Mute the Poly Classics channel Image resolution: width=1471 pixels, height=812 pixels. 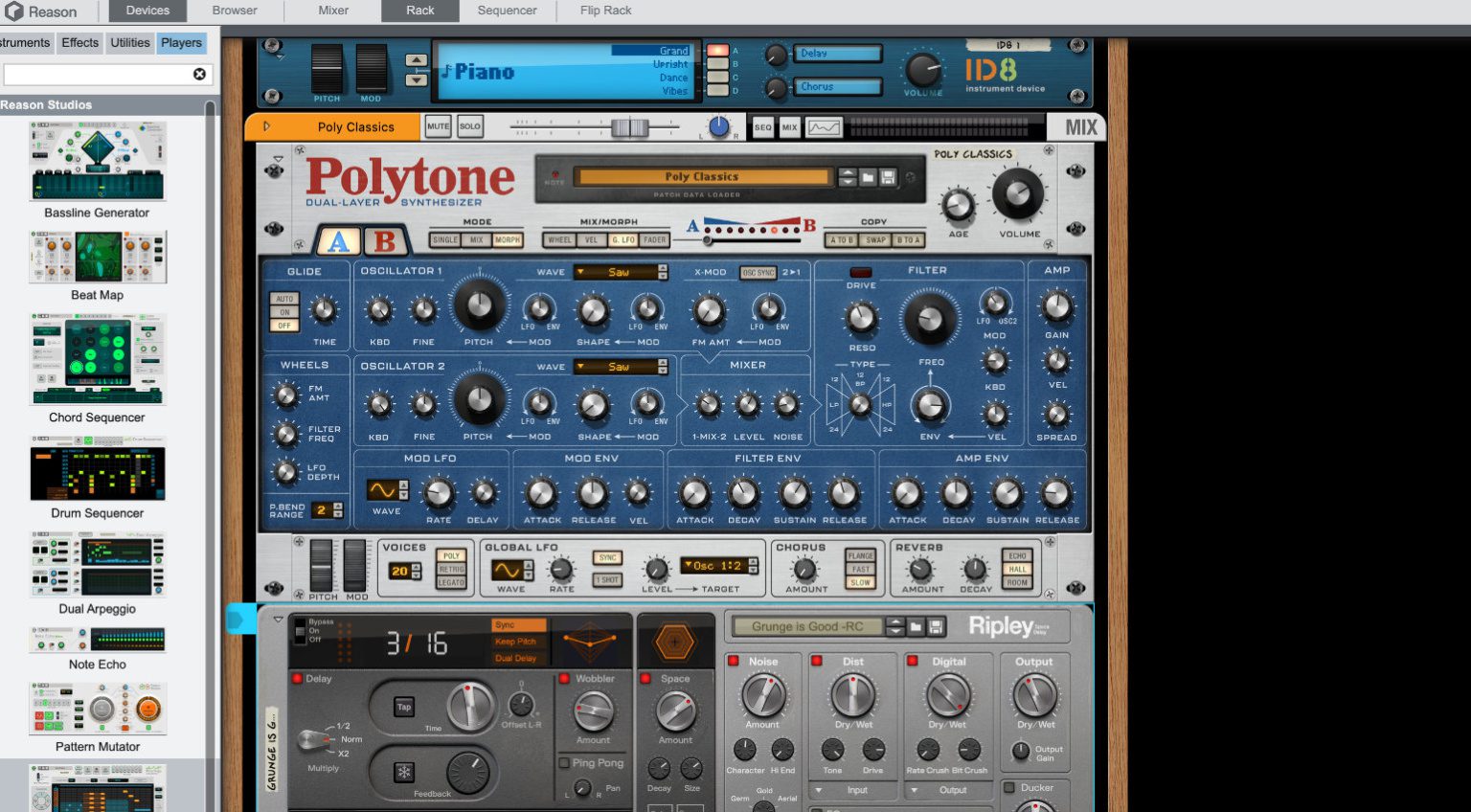(x=438, y=125)
